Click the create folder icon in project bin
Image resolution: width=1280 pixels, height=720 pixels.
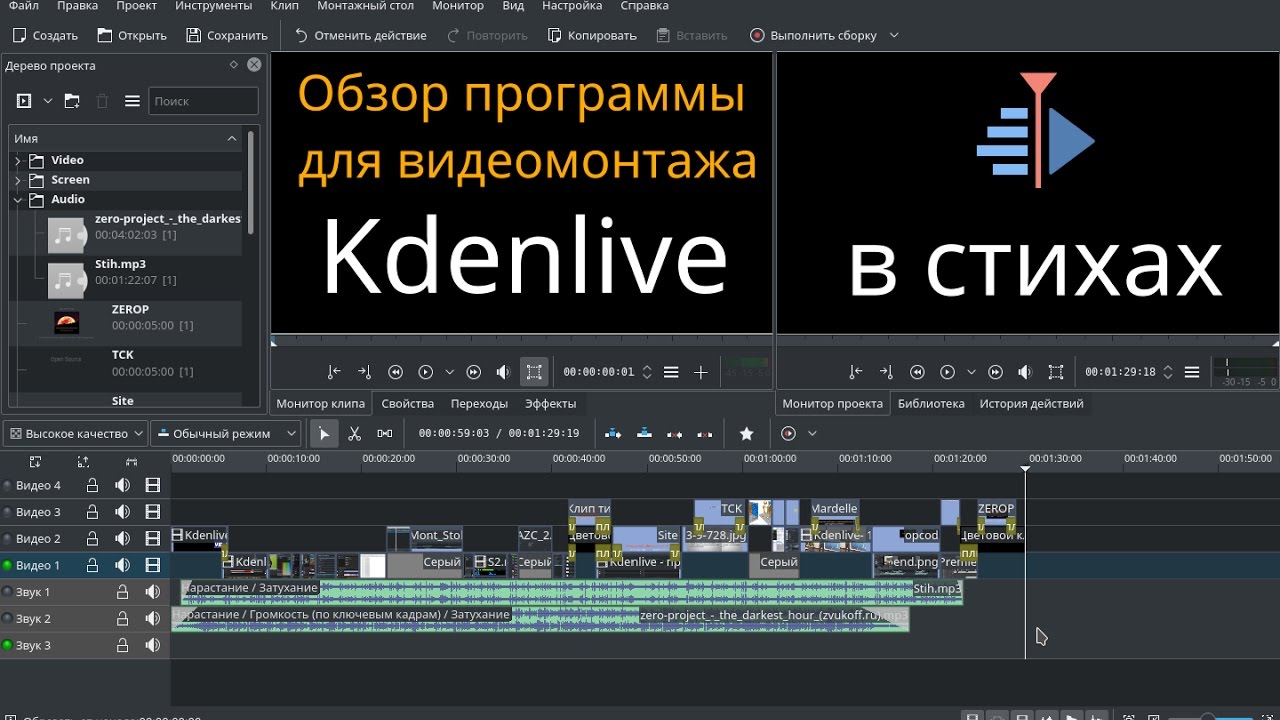pyautogui.click(x=72, y=101)
